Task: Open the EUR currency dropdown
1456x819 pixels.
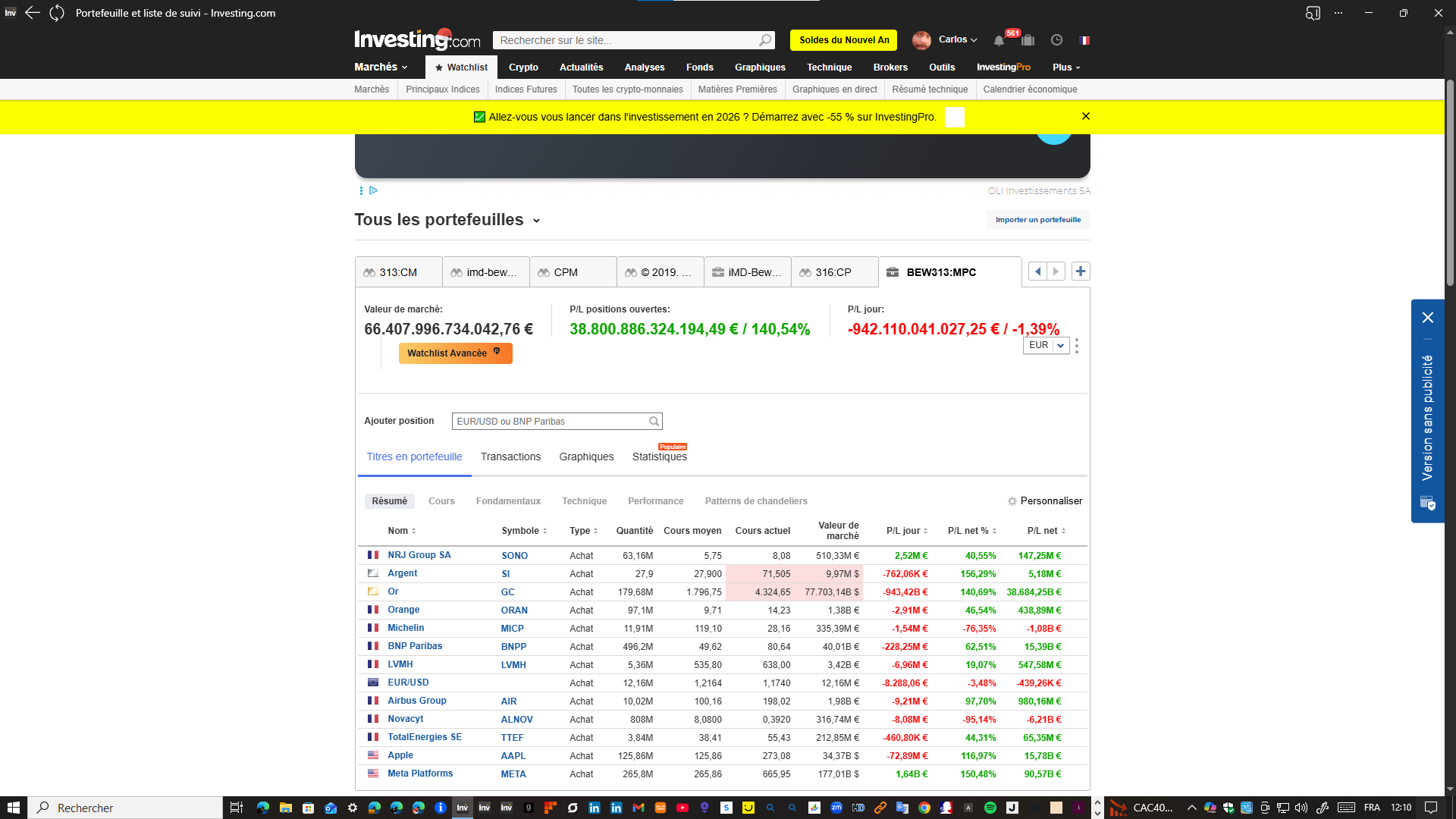Action: [x=1046, y=346]
